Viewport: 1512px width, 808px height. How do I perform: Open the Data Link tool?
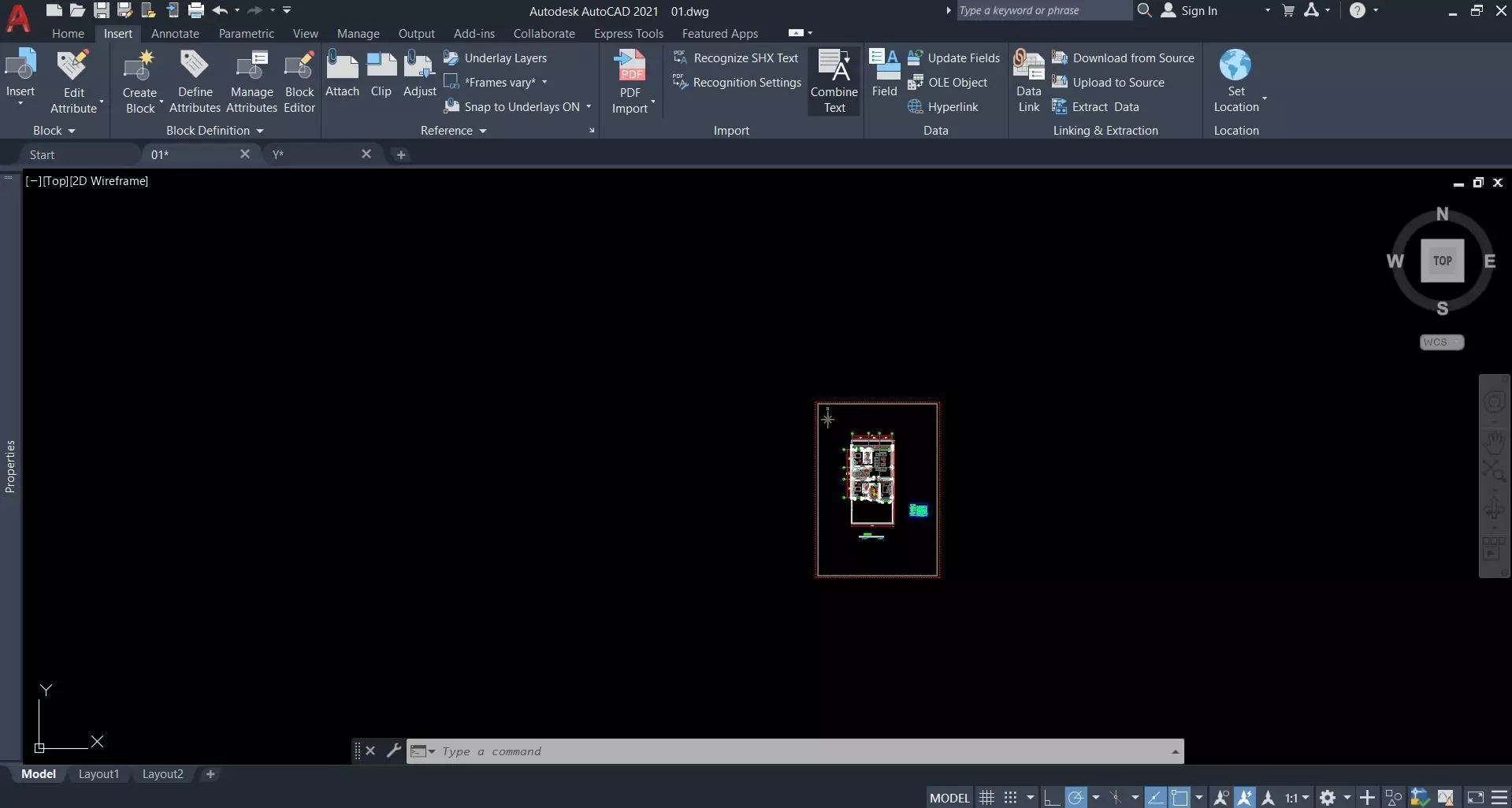click(1029, 81)
